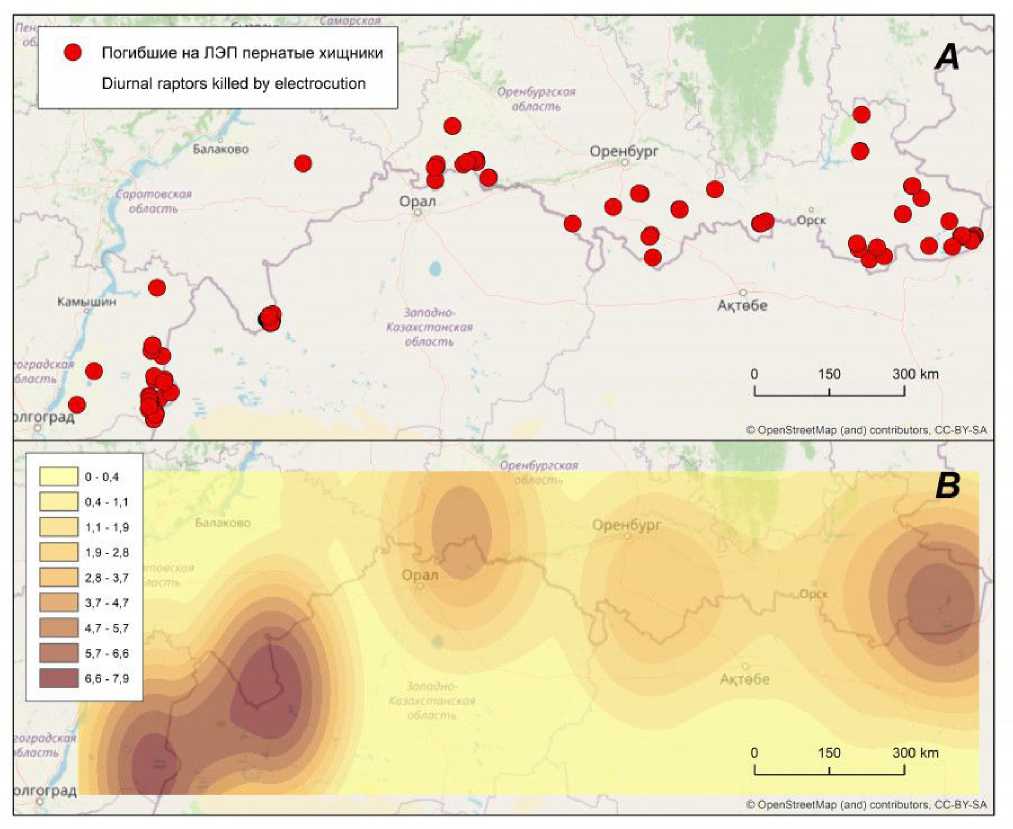Click 'Западно-Казахстанская область' label in map A
The image size is (1013, 829).
[x=429, y=327]
